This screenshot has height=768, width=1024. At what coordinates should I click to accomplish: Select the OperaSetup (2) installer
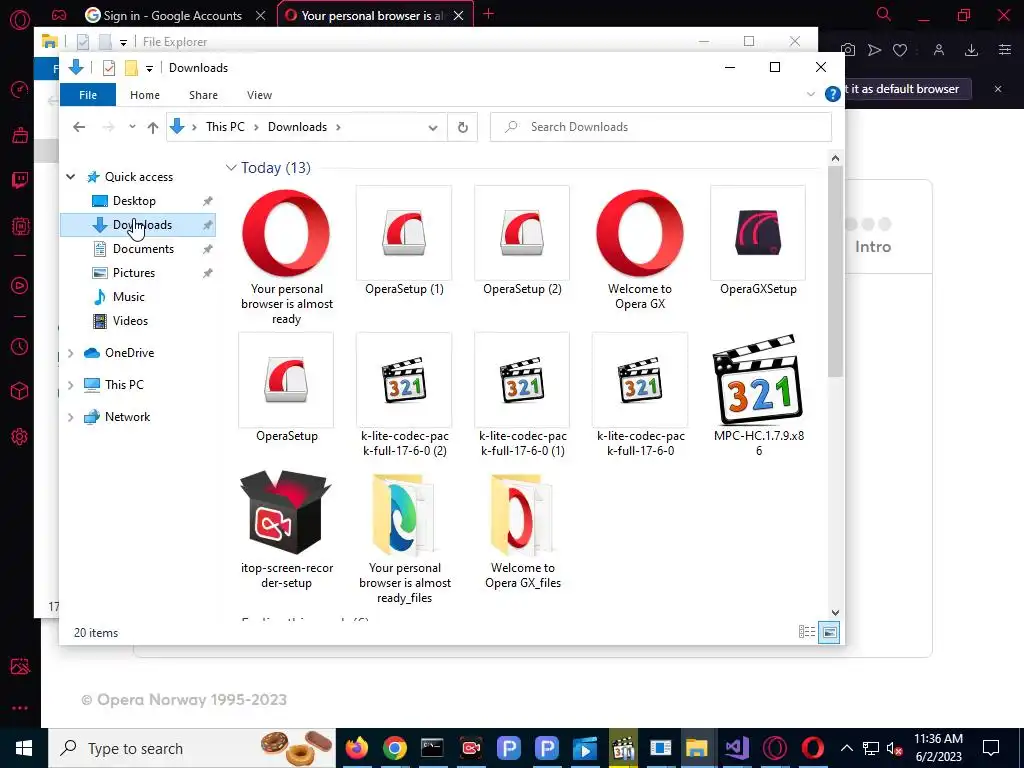[522, 234]
